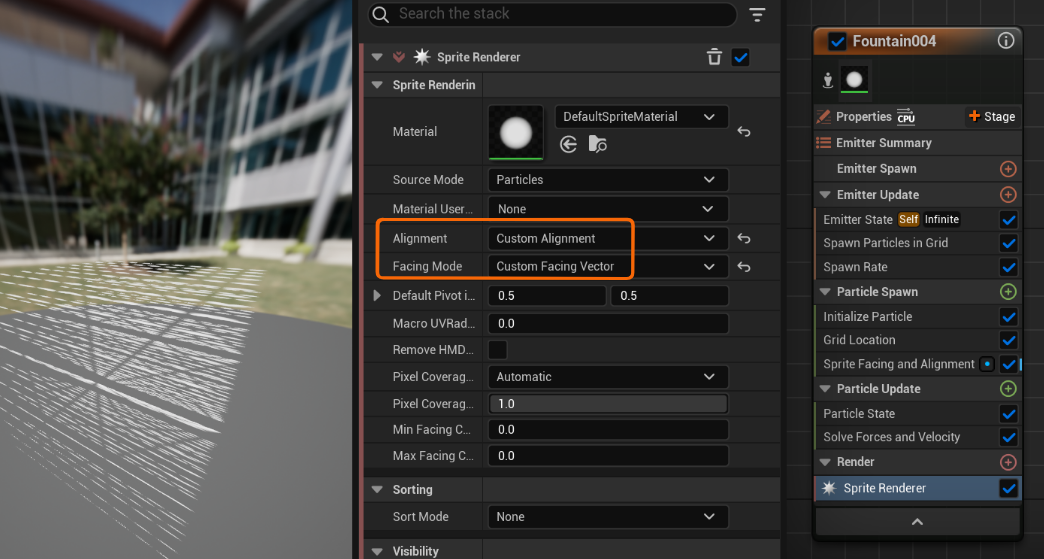Click the CPU sim target icon beside Properties

click(x=906, y=116)
